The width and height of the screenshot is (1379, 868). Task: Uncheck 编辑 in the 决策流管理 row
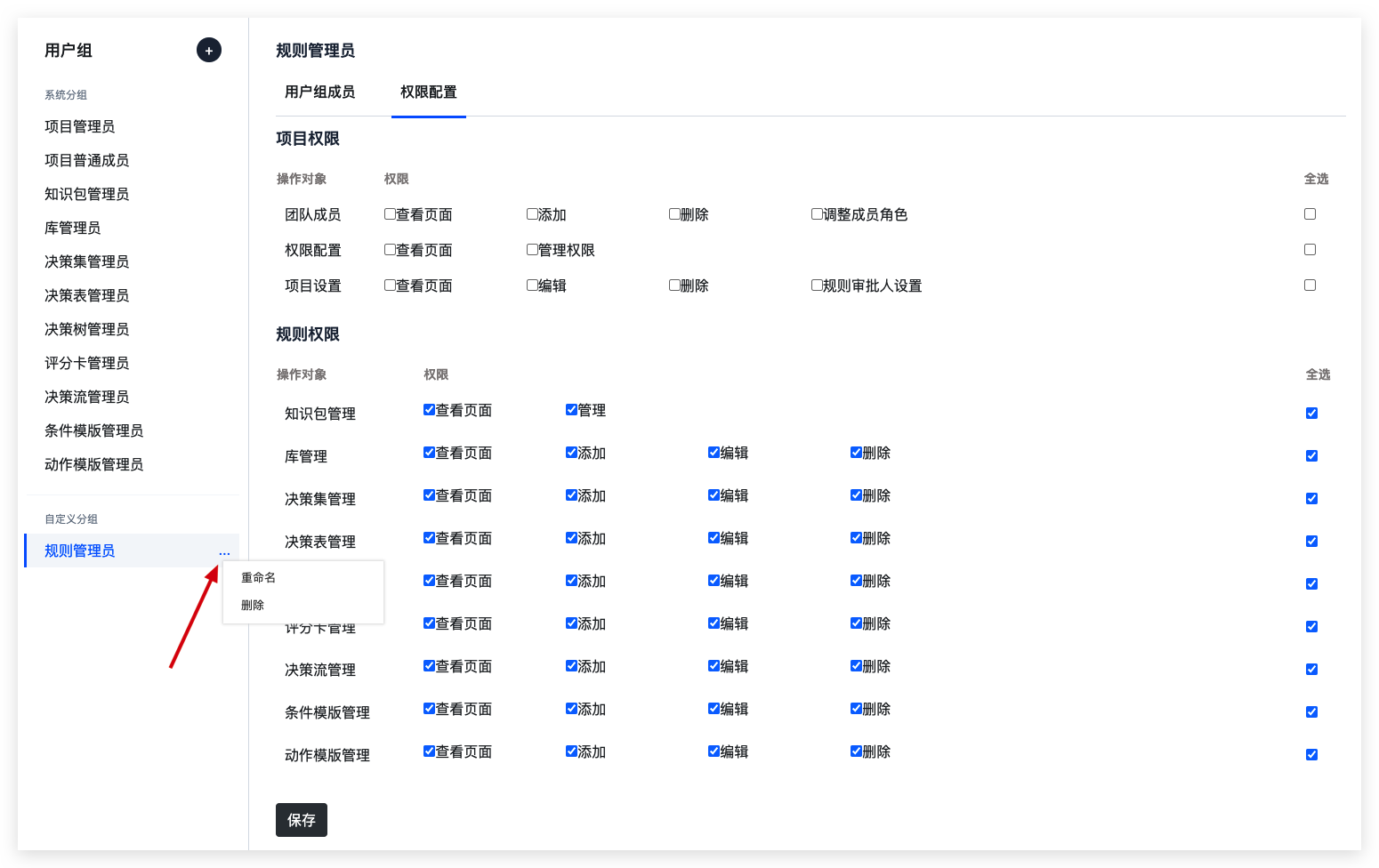coord(714,666)
